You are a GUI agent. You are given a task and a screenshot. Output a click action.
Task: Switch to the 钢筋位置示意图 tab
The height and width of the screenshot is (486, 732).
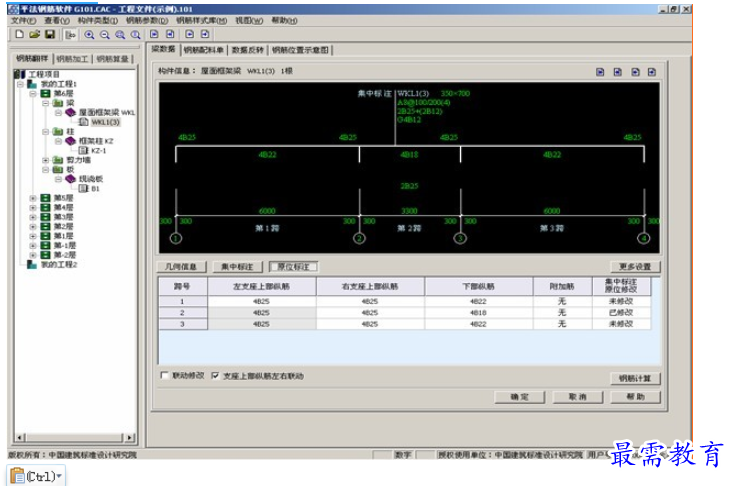point(300,50)
